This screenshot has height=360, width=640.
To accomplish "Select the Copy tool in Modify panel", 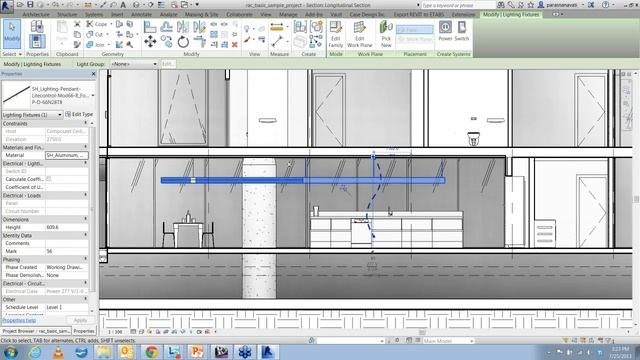I will tap(167, 41).
